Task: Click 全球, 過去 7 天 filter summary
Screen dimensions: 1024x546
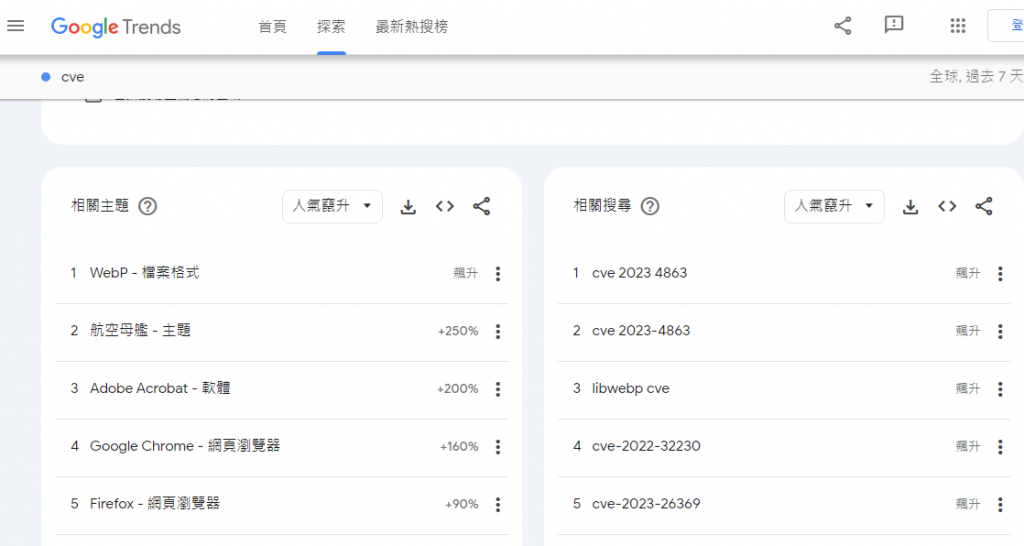Action: [x=976, y=76]
